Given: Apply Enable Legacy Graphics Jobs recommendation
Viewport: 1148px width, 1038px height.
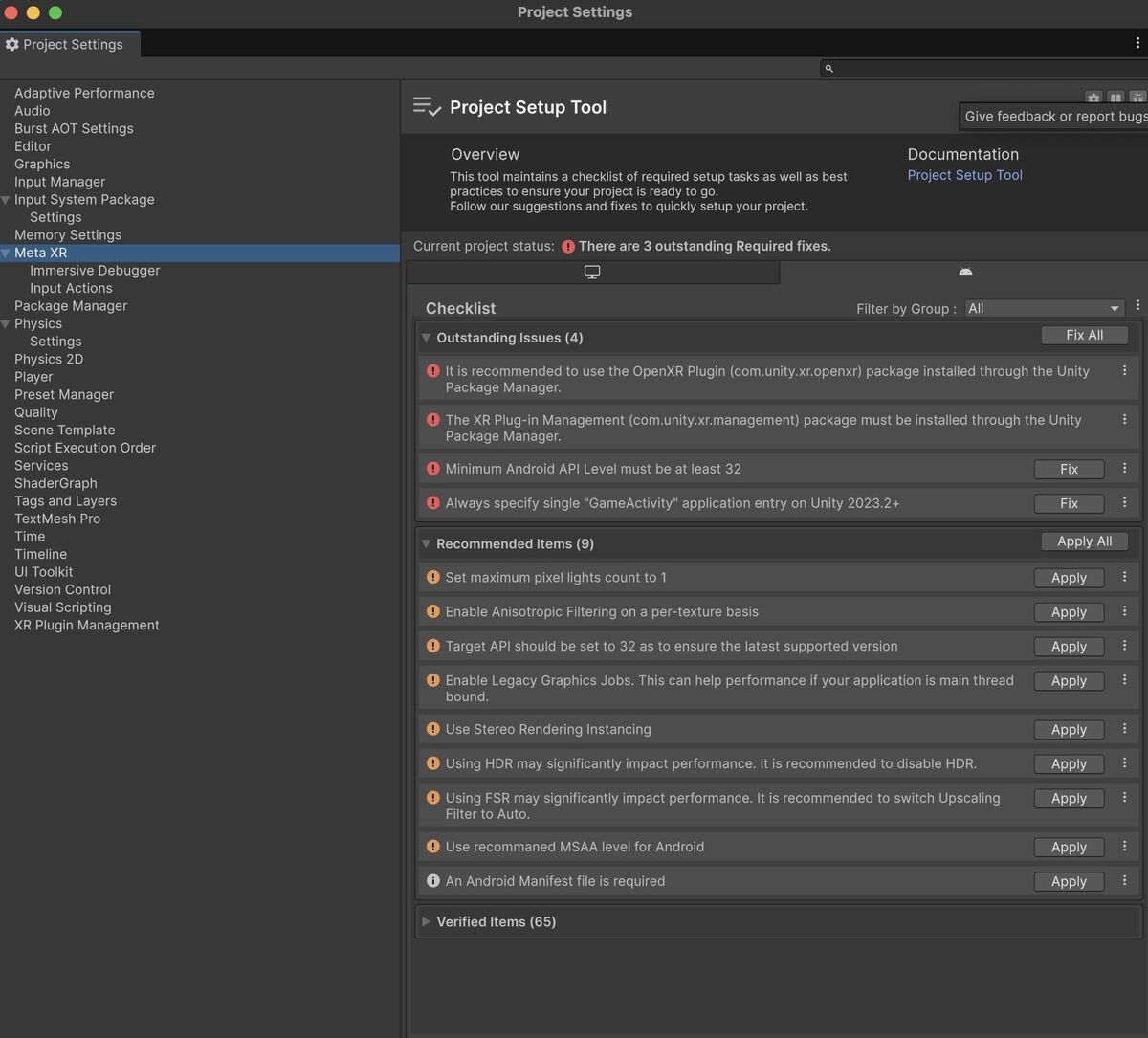Looking at the screenshot, I should [x=1069, y=681].
